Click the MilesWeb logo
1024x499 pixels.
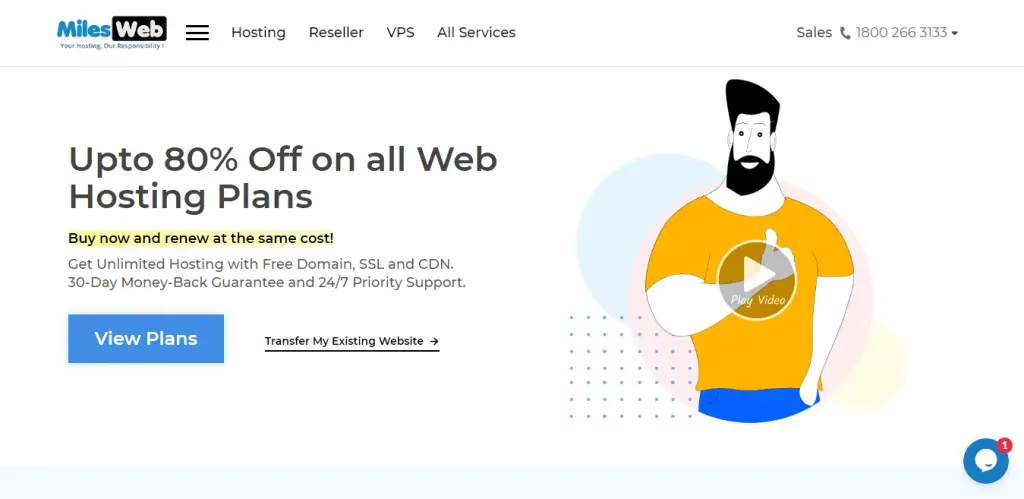coord(112,33)
